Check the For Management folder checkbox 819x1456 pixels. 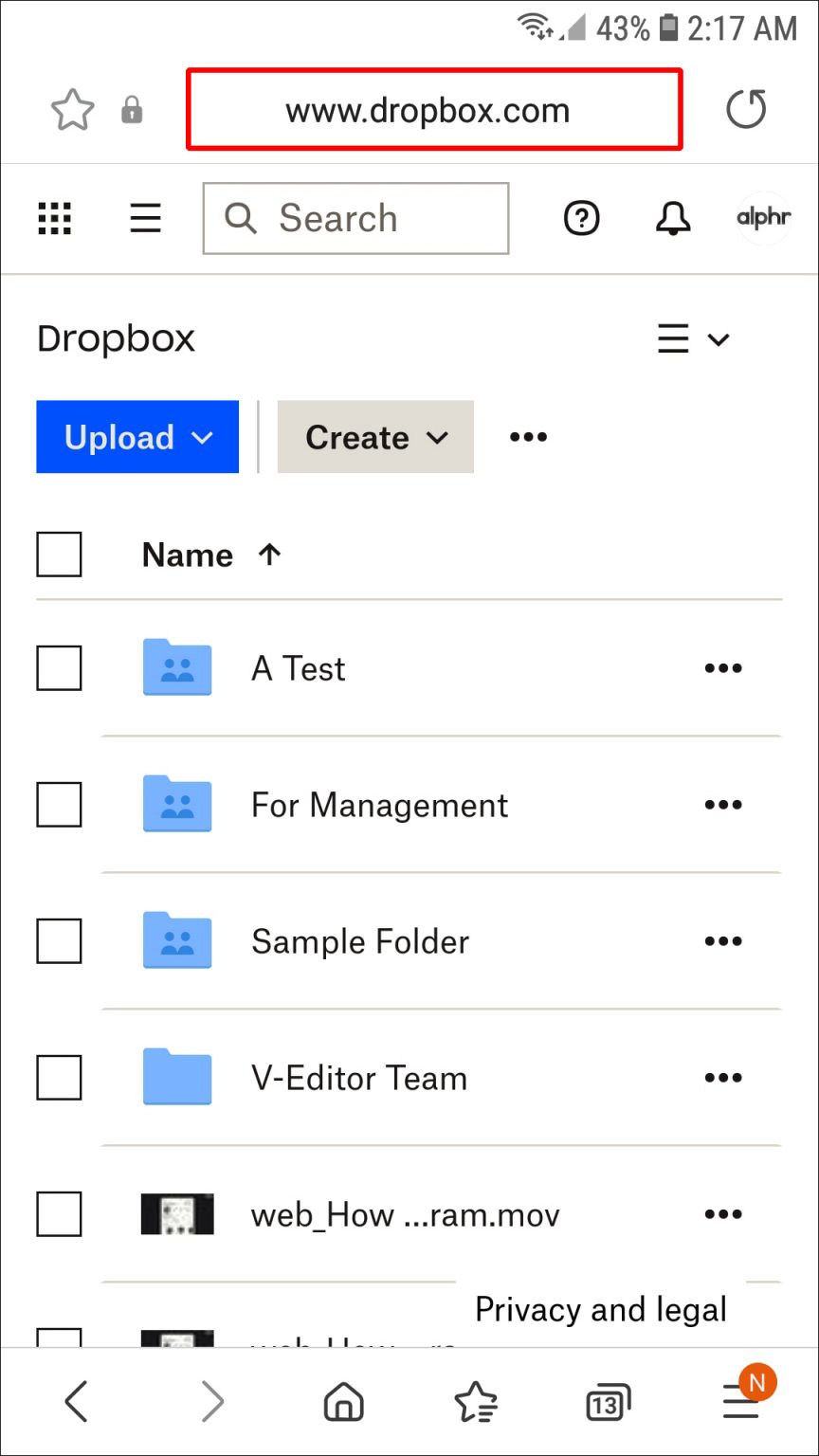coord(59,804)
